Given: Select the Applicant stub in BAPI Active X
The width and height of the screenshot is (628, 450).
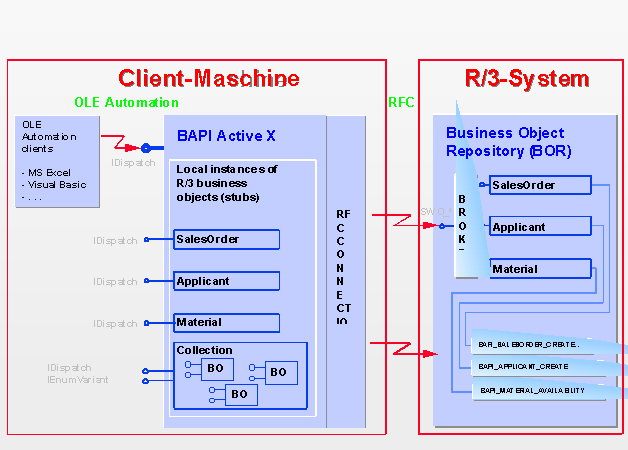Looking at the screenshot, I should [226, 281].
